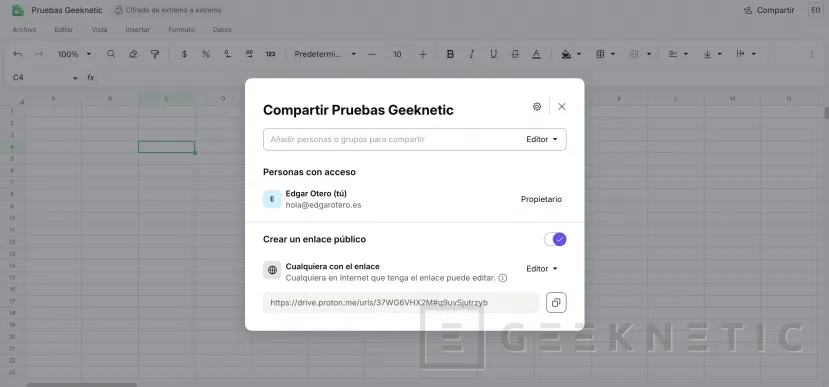Click the Propietario role label
Screen dimensions: 829x387
tap(541, 199)
